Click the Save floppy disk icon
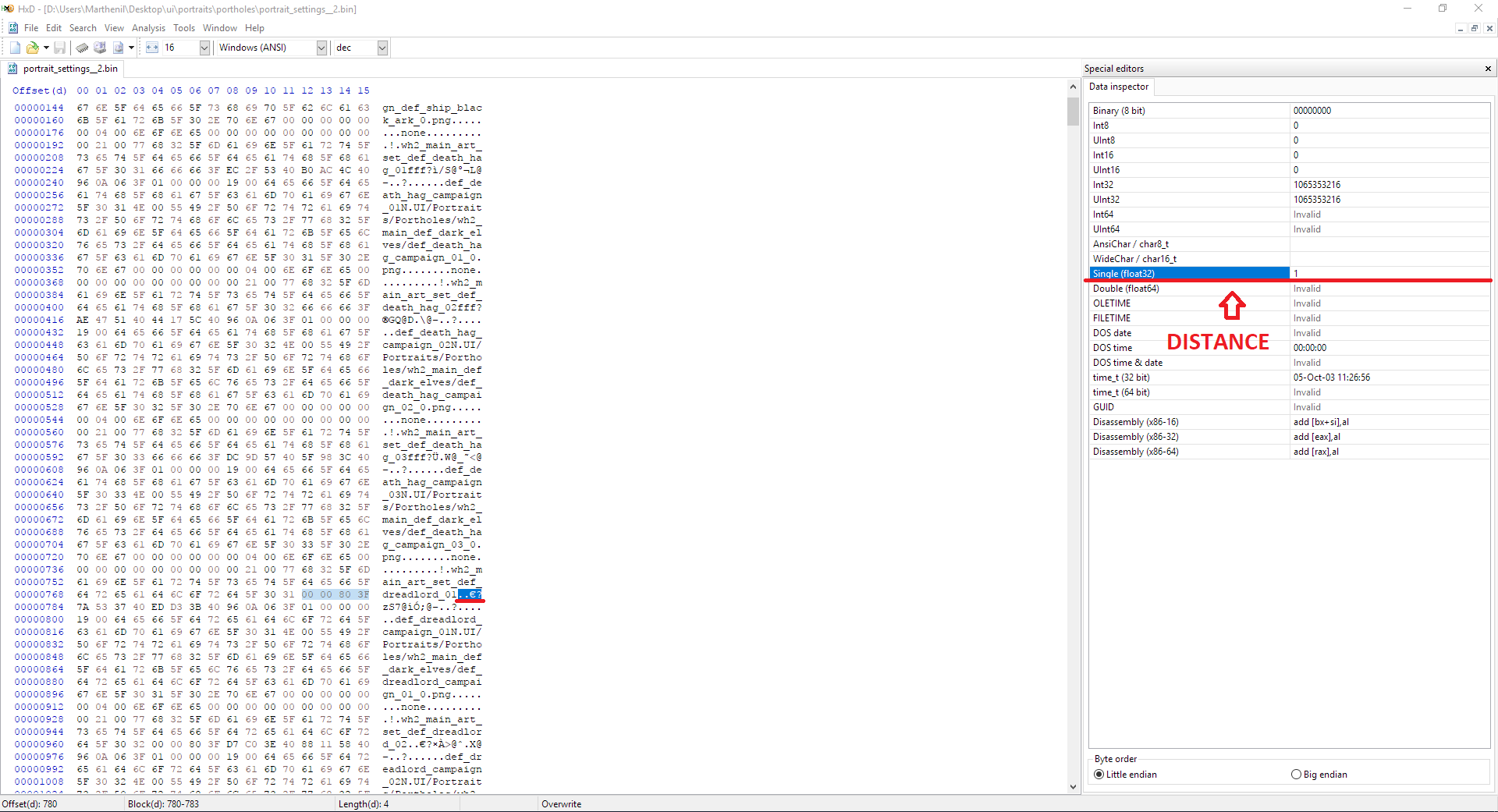Viewport: 1498px width, 812px height. pos(59,48)
